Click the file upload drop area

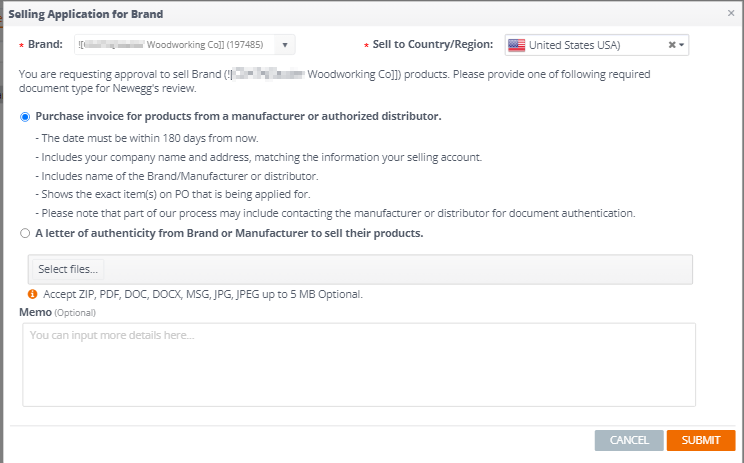[x=360, y=269]
